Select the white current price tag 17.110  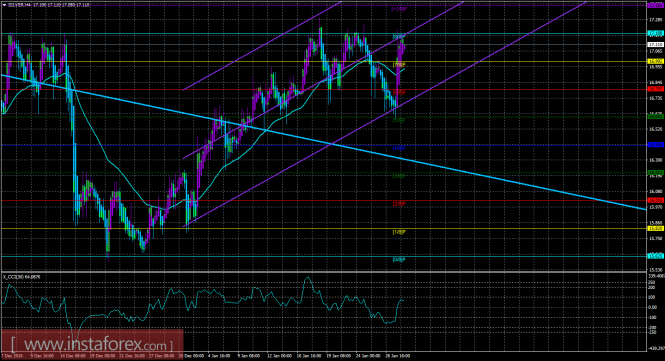[x=656, y=45]
